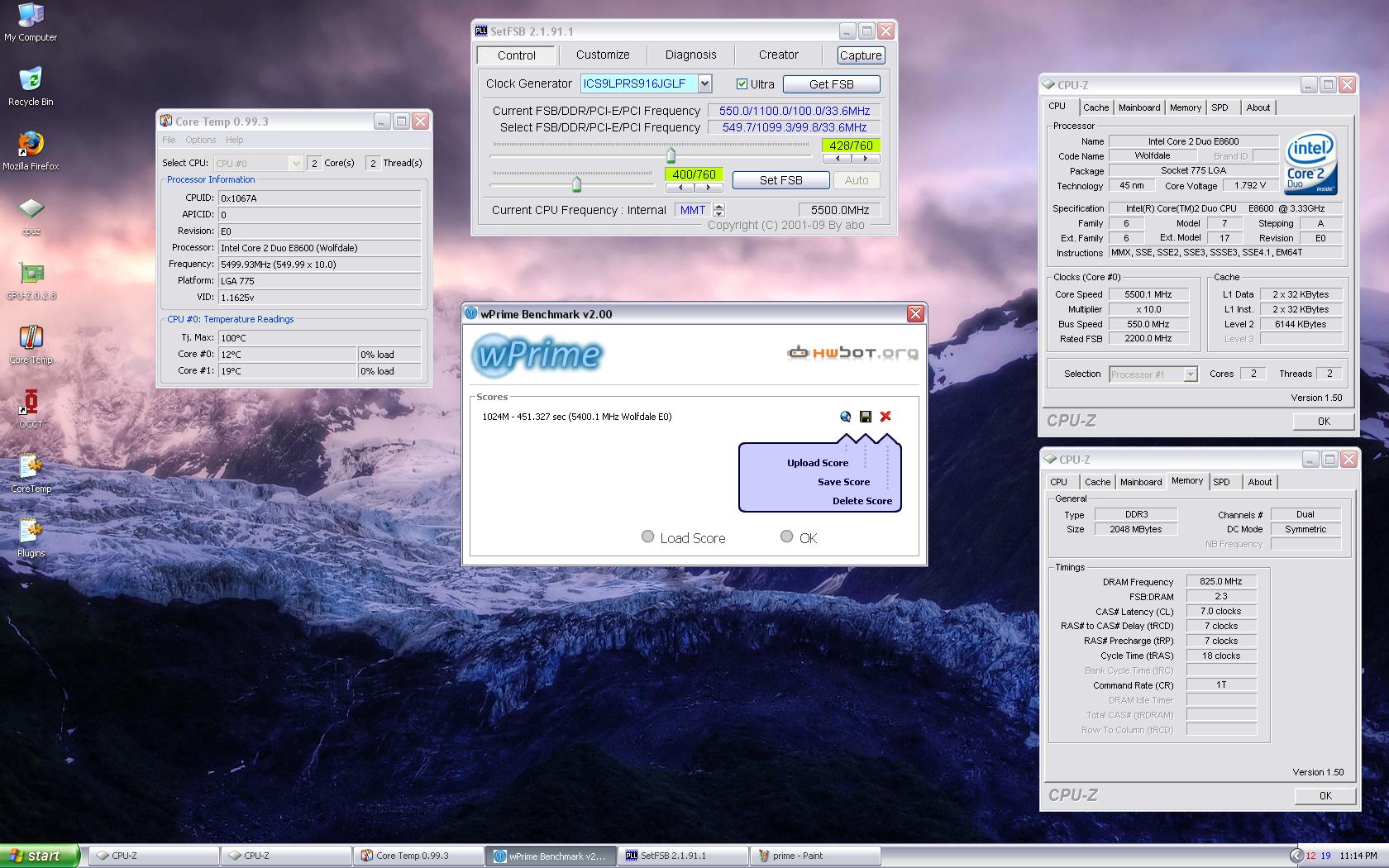The image size is (1389, 868).
Task: Click left arrow under 428/760 value
Action: click(838, 158)
